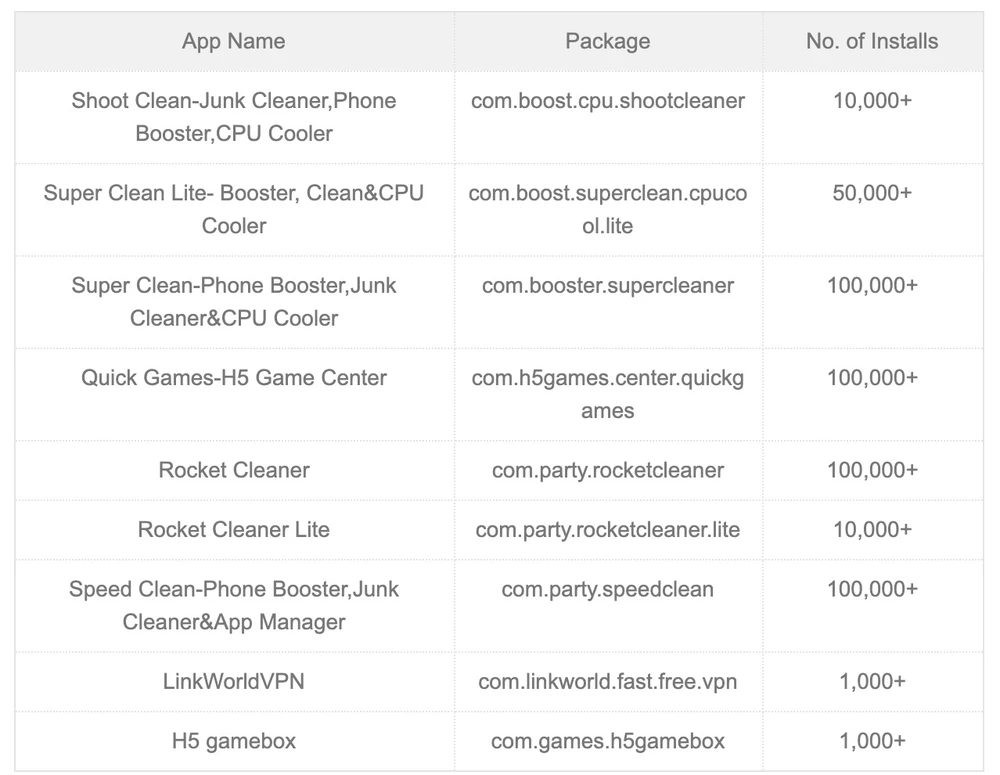Select the Rocket Cleaner Lite app name

pyautogui.click(x=233, y=530)
